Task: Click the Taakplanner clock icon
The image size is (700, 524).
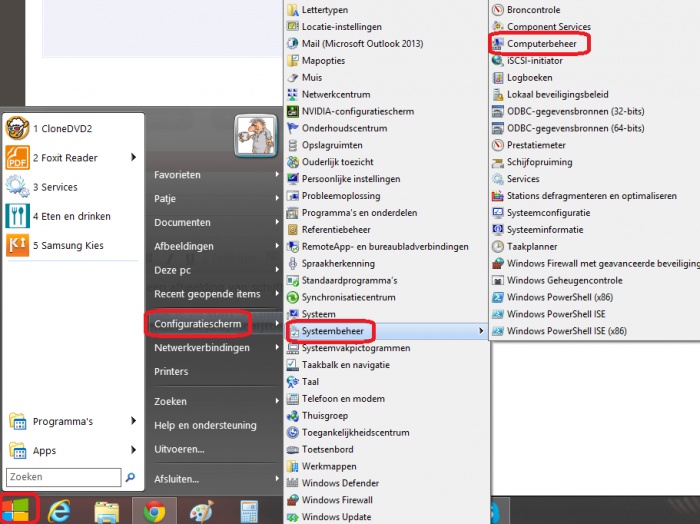Action: [497, 246]
